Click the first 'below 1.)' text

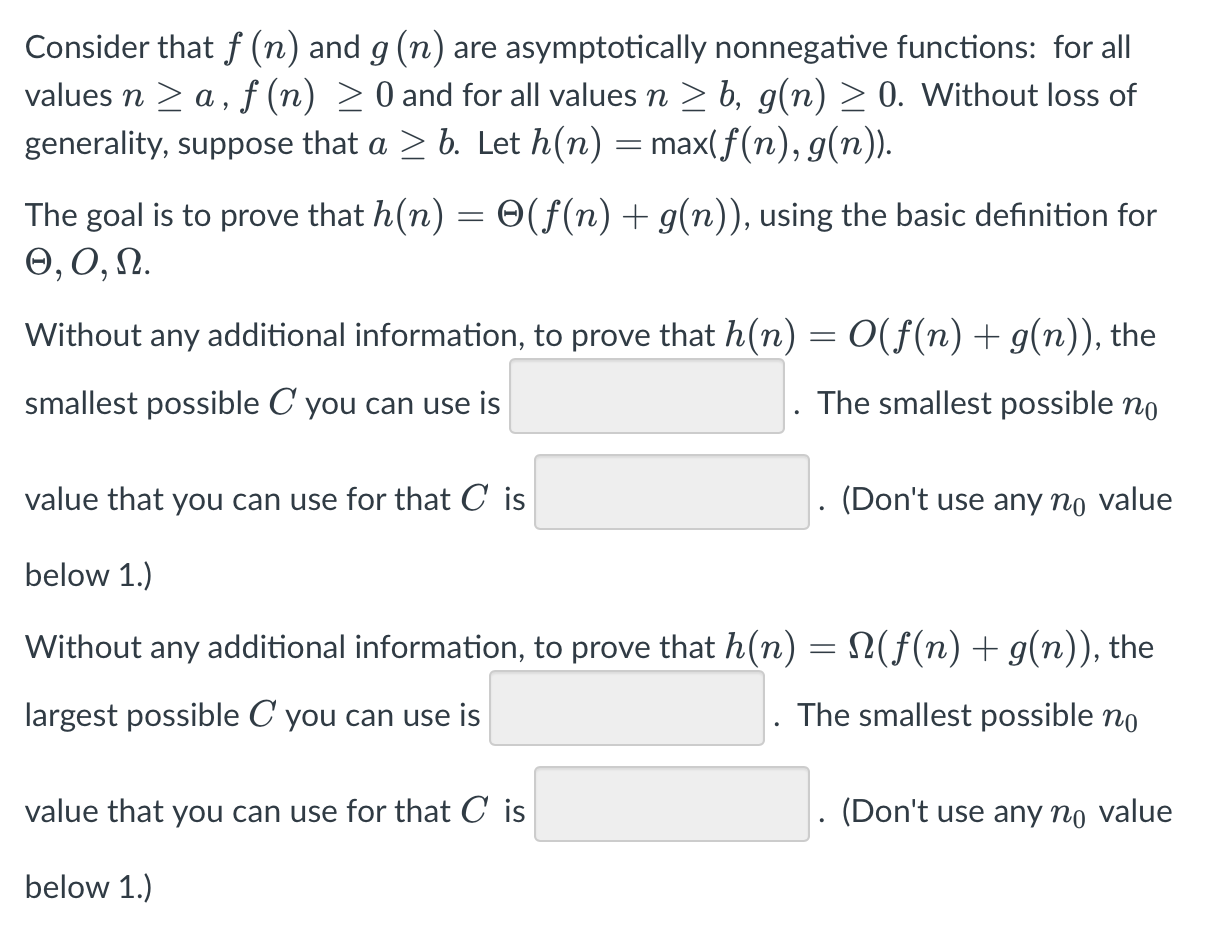[86, 575]
